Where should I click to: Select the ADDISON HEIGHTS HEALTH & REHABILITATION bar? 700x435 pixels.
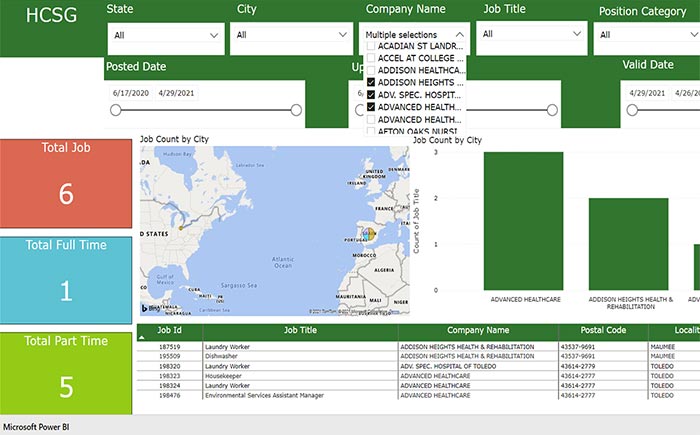(629, 244)
